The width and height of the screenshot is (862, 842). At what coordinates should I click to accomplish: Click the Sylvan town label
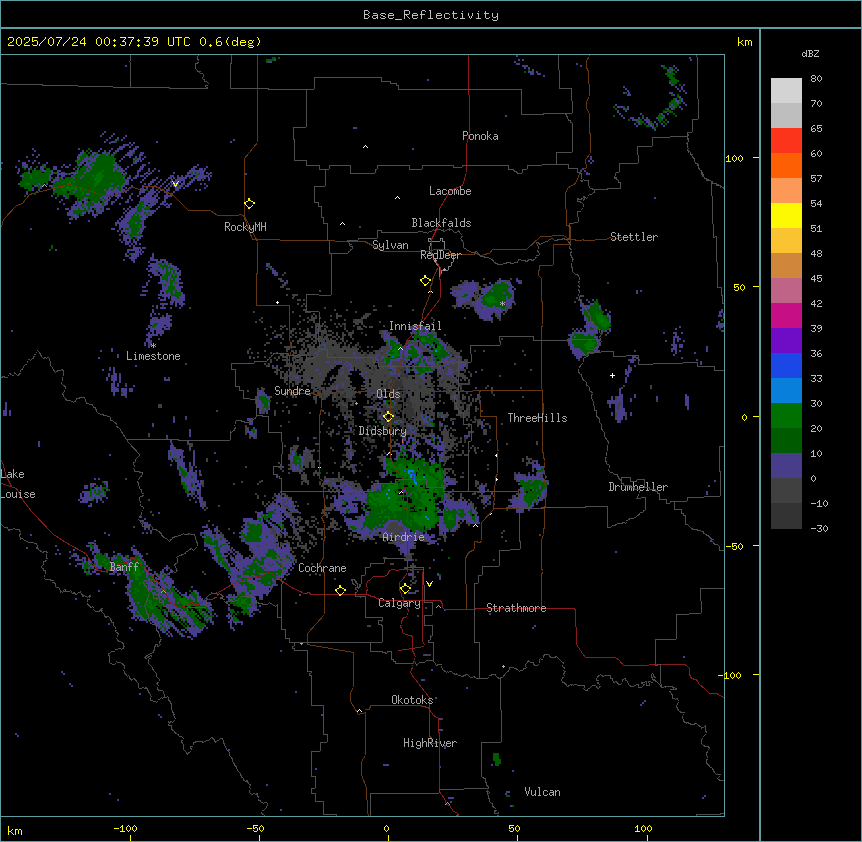click(x=390, y=245)
